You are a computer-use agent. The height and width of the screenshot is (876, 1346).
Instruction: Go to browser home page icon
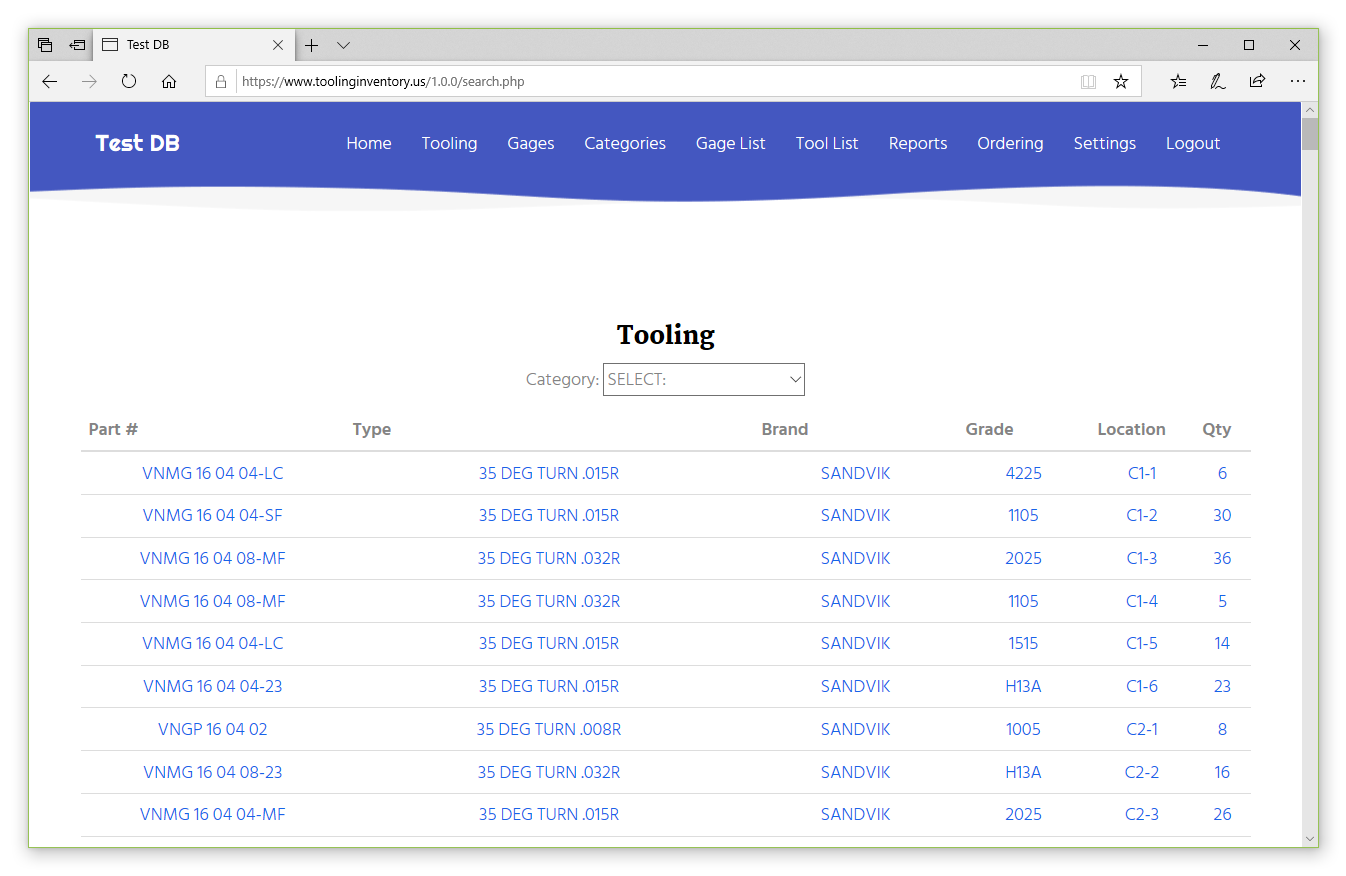point(169,82)
